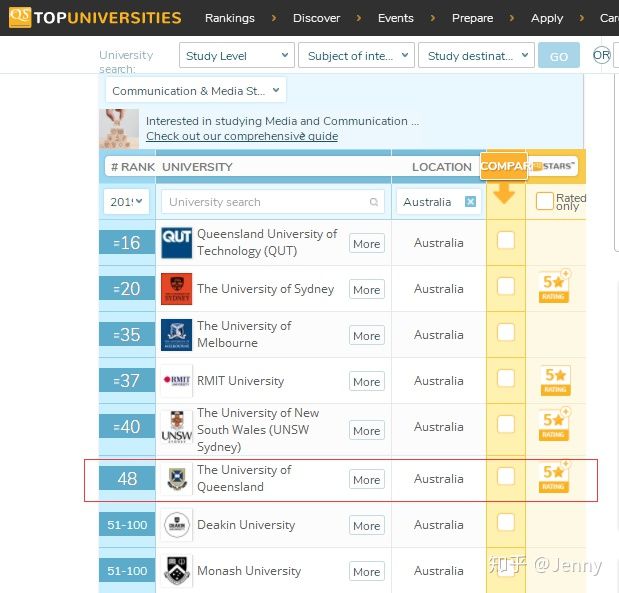Click the 5-star rating badge for University of Sydney
619x593 pixels.
554,287
